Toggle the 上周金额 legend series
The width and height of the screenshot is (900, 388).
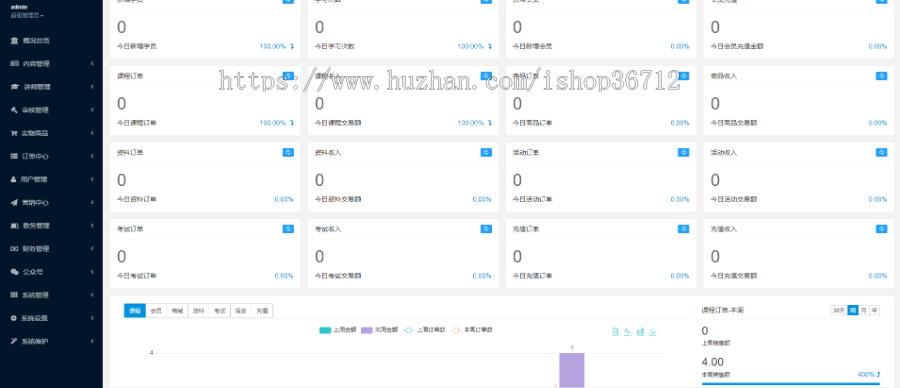(x=338, y=330)
